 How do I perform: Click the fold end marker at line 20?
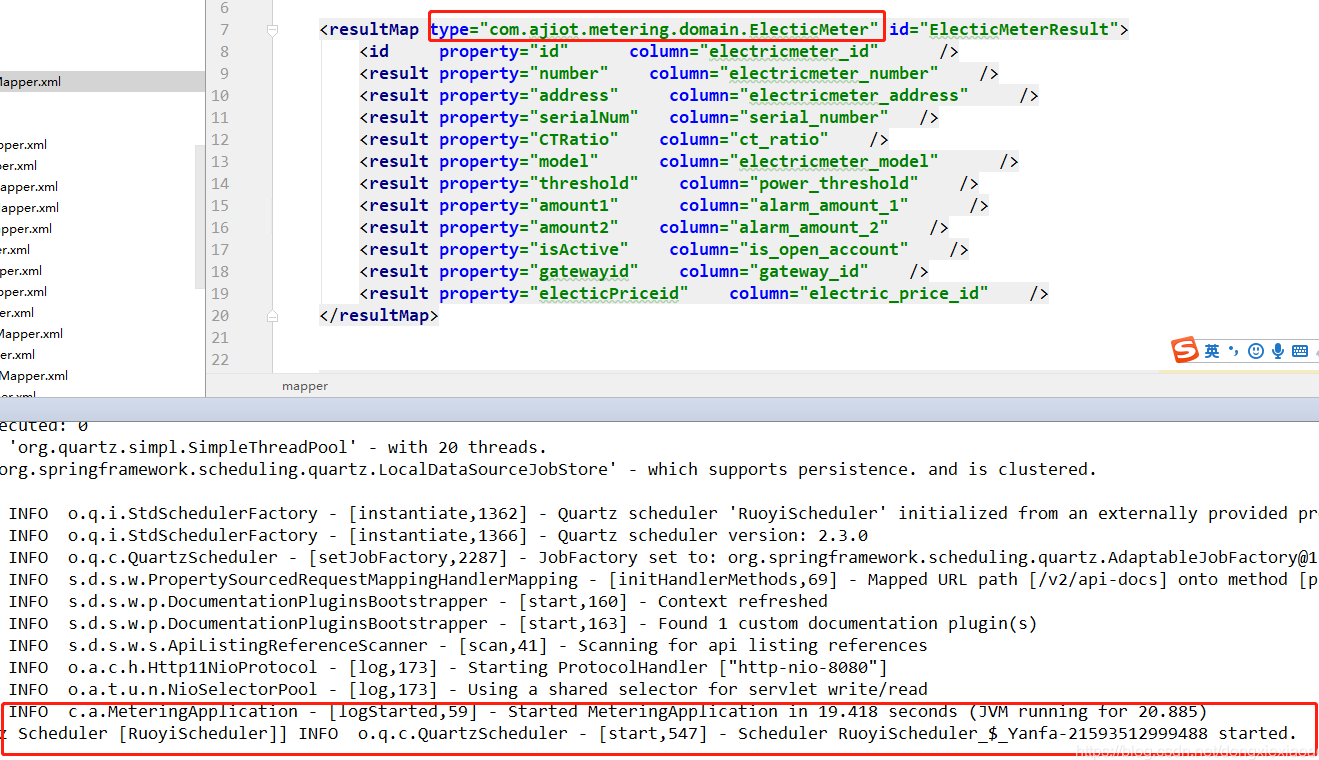click(x=272, y=316)
